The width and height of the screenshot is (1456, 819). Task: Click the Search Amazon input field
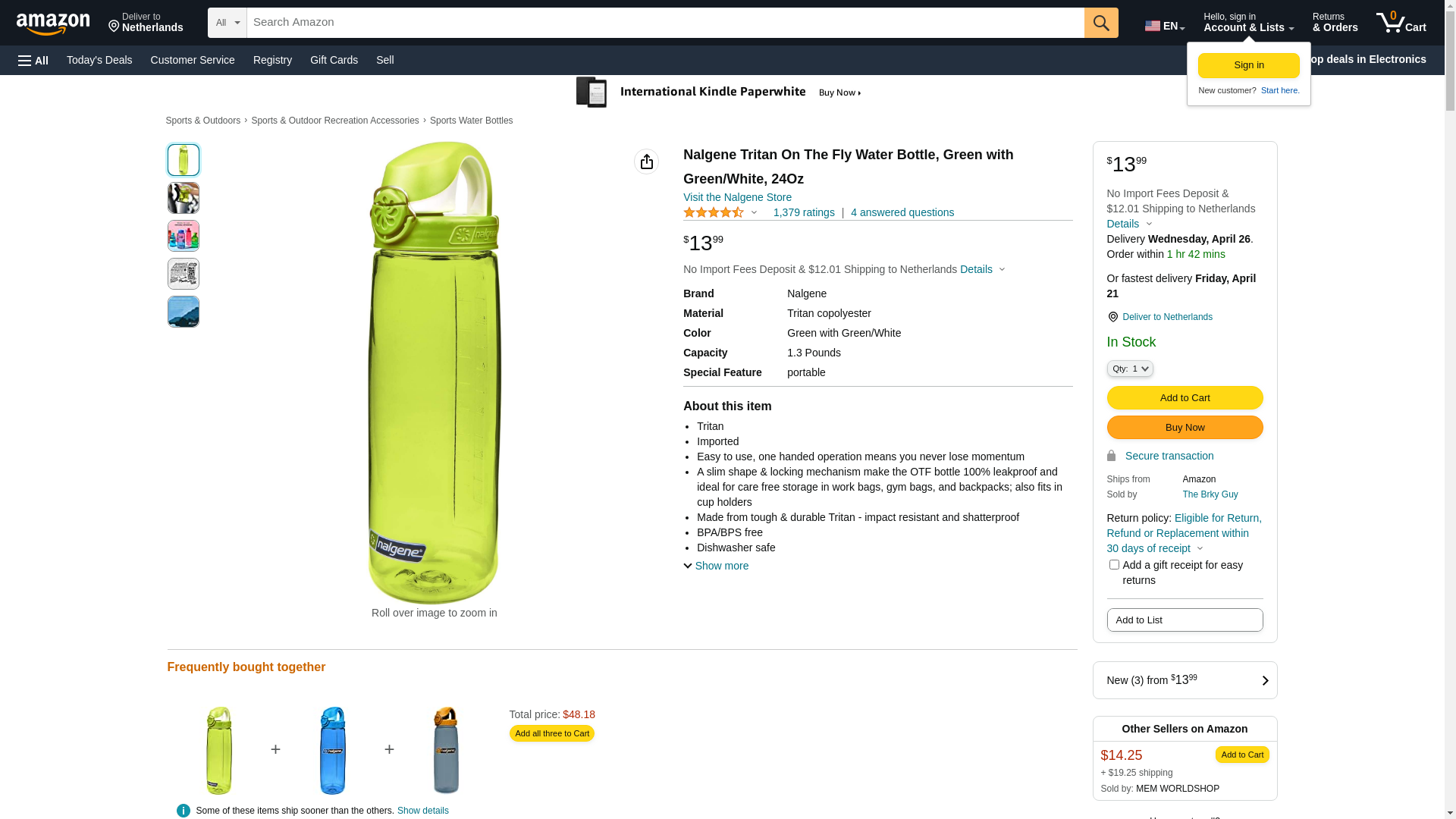pos(665,23)
